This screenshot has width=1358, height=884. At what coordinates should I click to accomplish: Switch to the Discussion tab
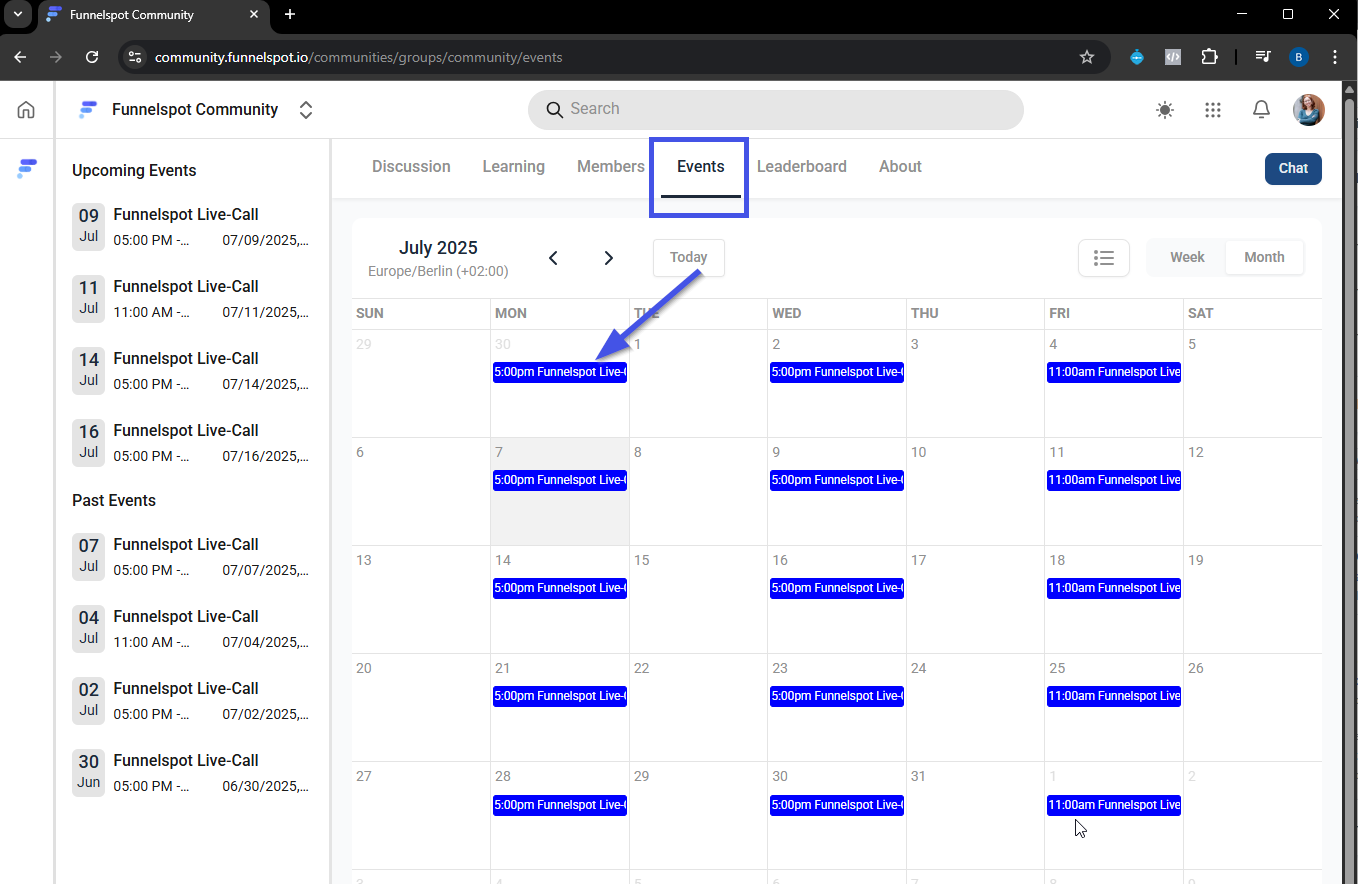click(411, 167)
